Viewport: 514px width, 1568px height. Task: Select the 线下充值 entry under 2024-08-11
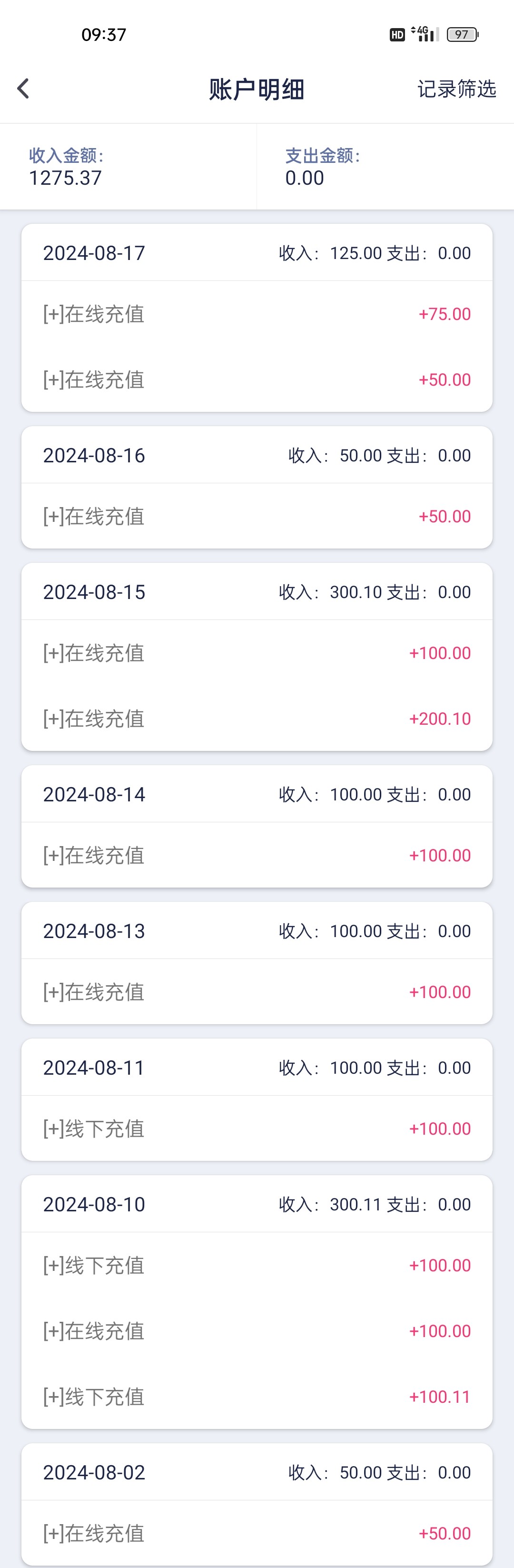(257, 1129)
